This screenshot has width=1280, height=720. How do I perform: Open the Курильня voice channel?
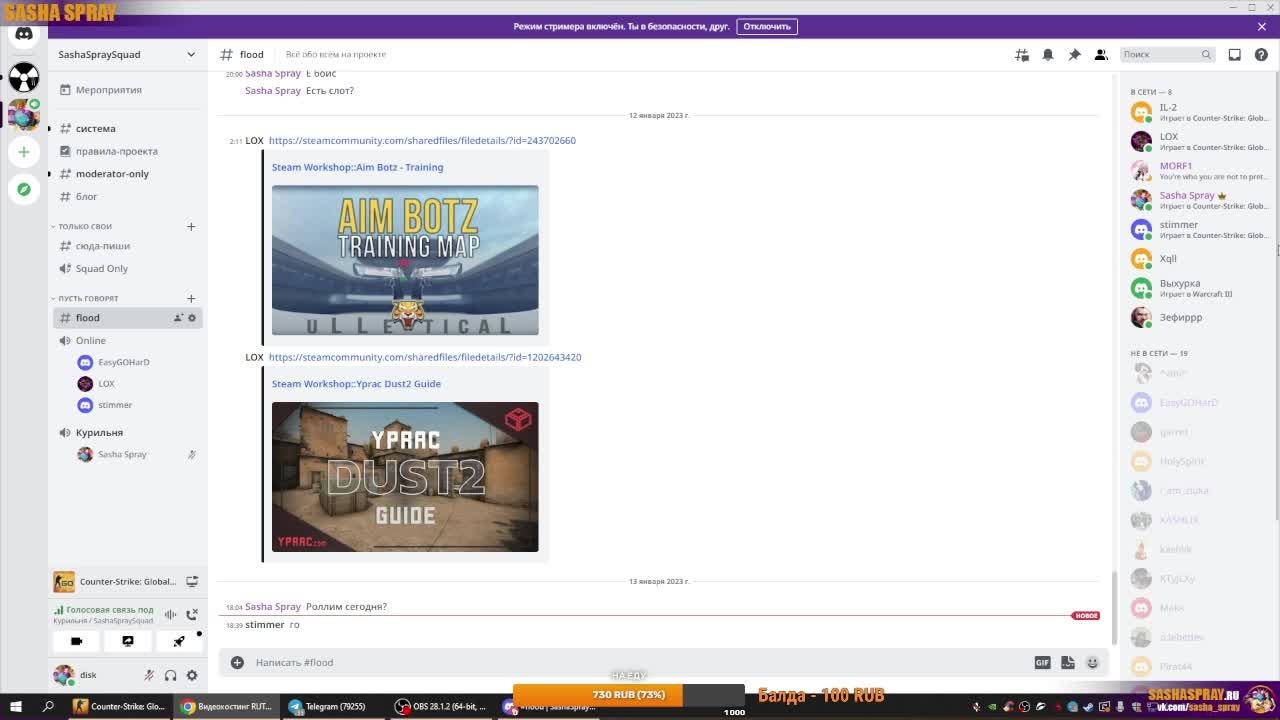tap(127, 433)
